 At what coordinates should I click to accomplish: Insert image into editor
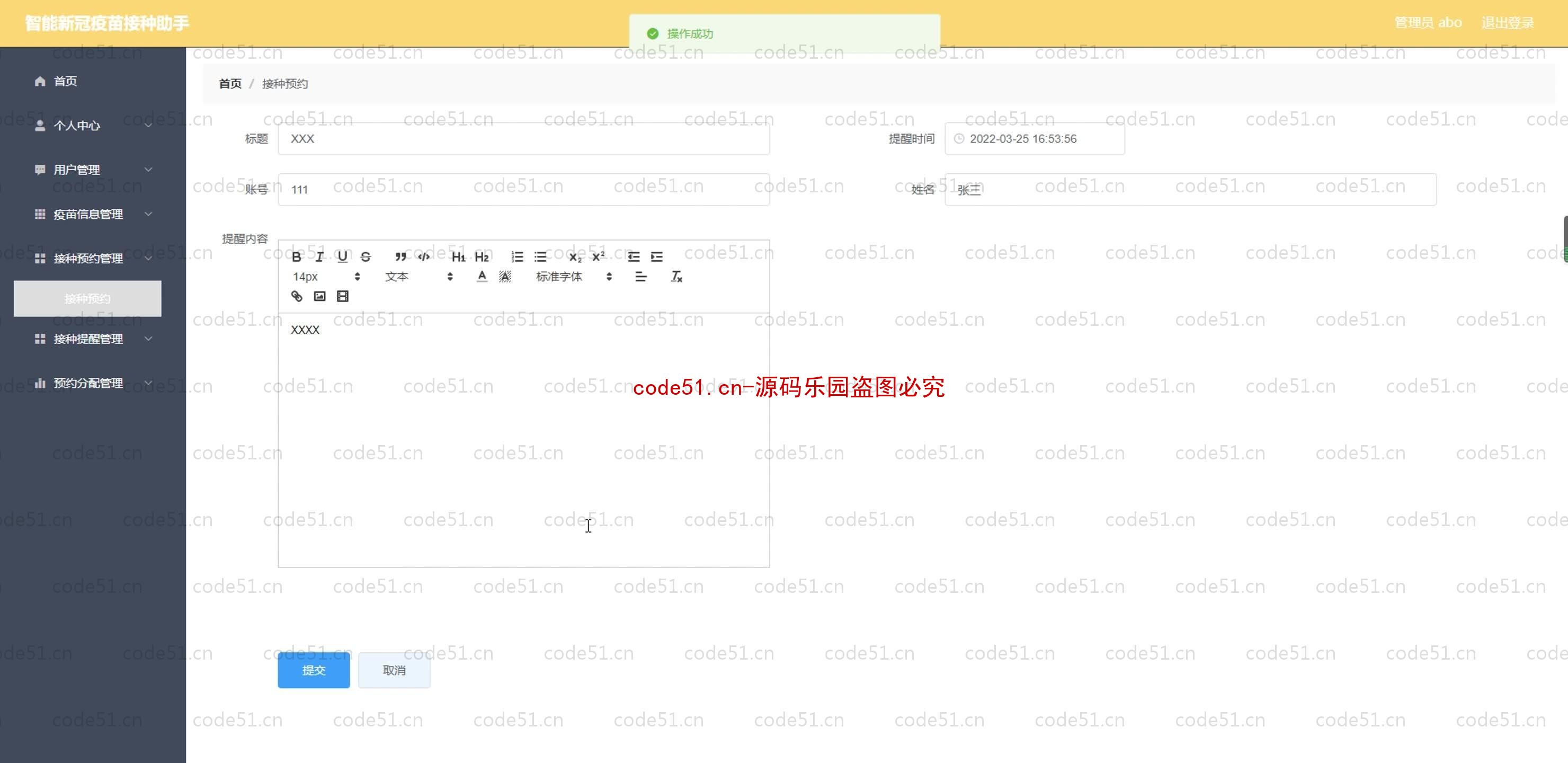pos(319,296)
